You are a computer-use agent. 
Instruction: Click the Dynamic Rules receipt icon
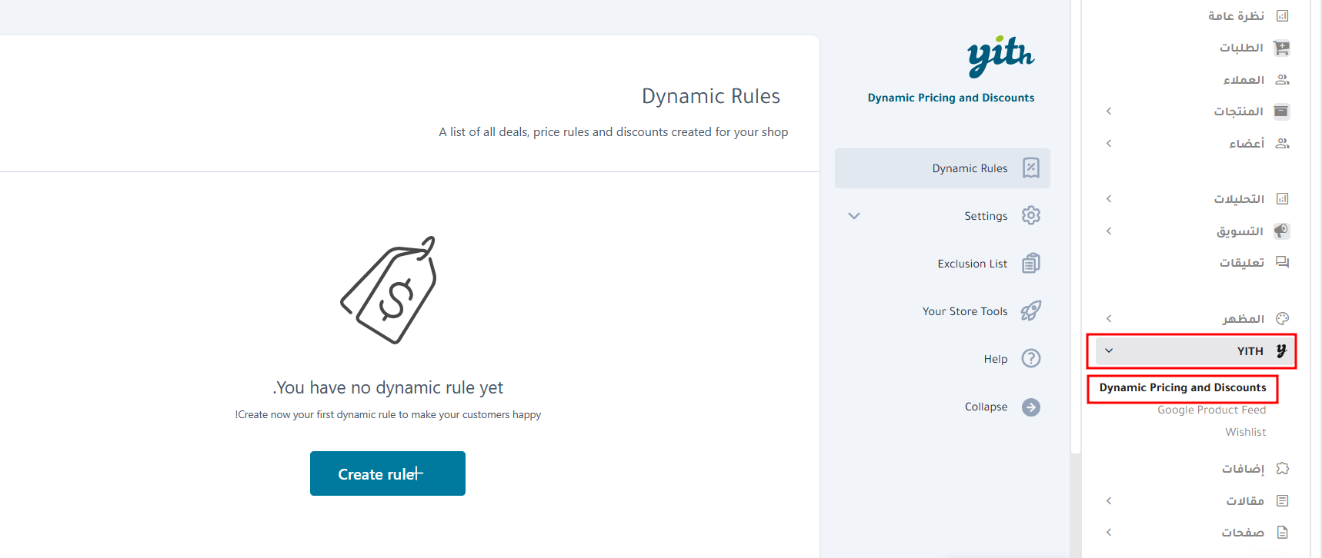click(1031, 168)
